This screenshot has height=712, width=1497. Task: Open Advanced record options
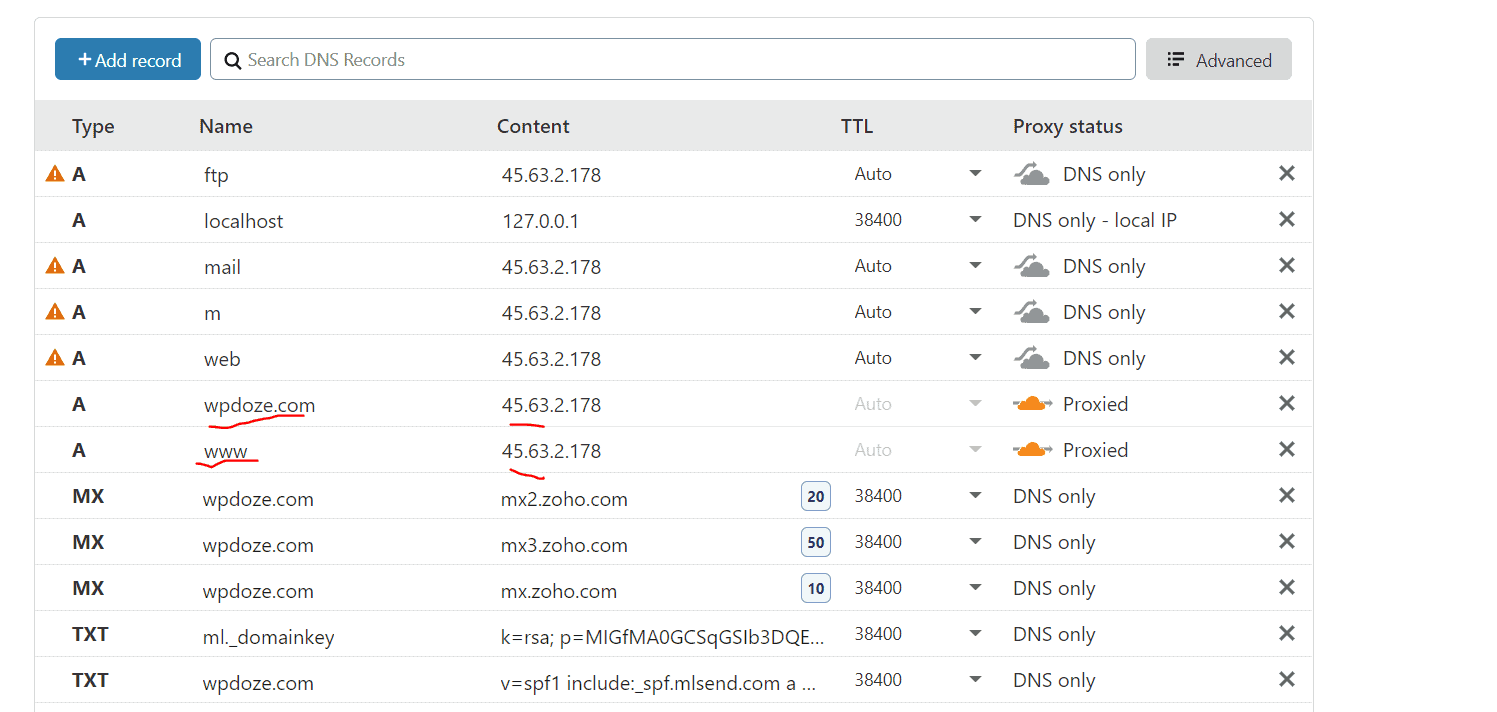pos(1218,59)
